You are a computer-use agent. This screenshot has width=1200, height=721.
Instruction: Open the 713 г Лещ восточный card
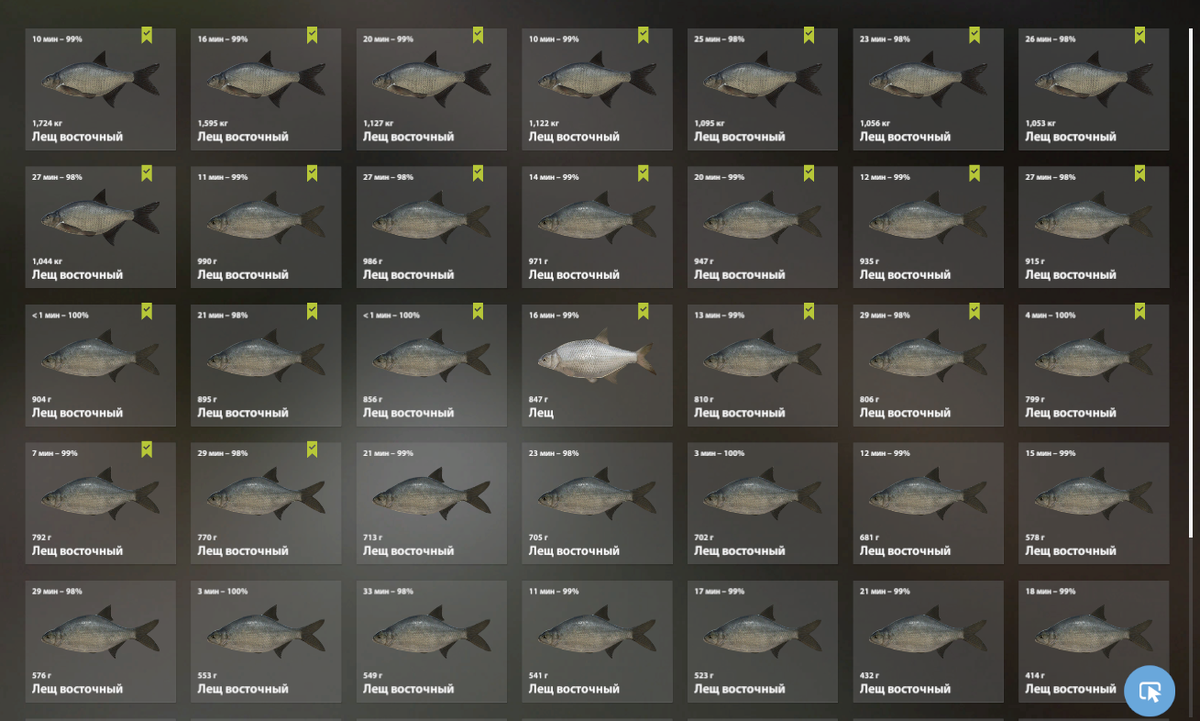coord(431,503)
